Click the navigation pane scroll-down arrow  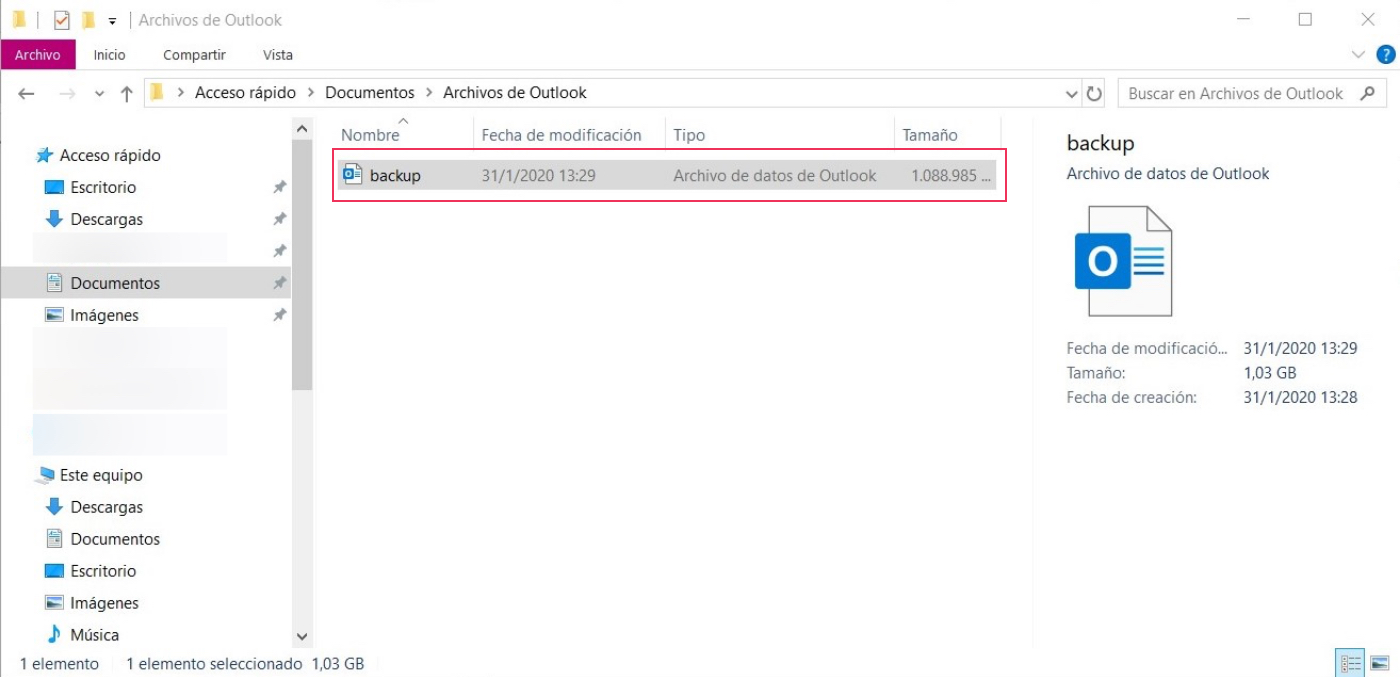point(302,636)
